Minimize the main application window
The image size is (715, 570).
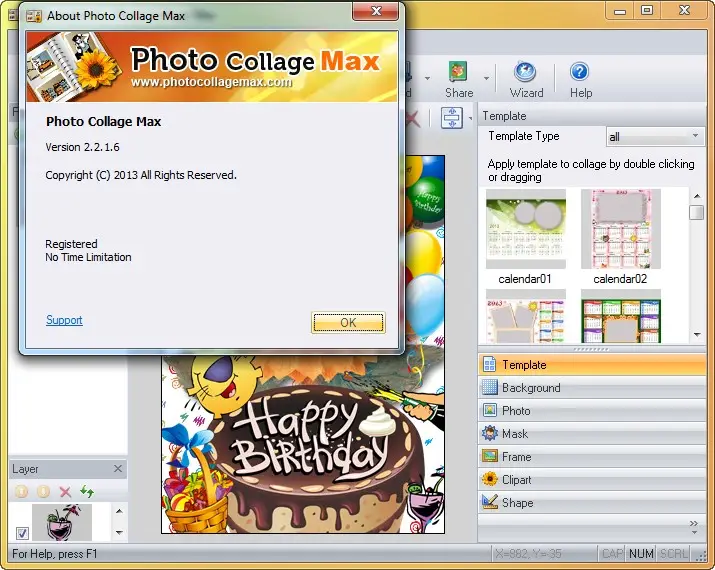coord(620,10)
